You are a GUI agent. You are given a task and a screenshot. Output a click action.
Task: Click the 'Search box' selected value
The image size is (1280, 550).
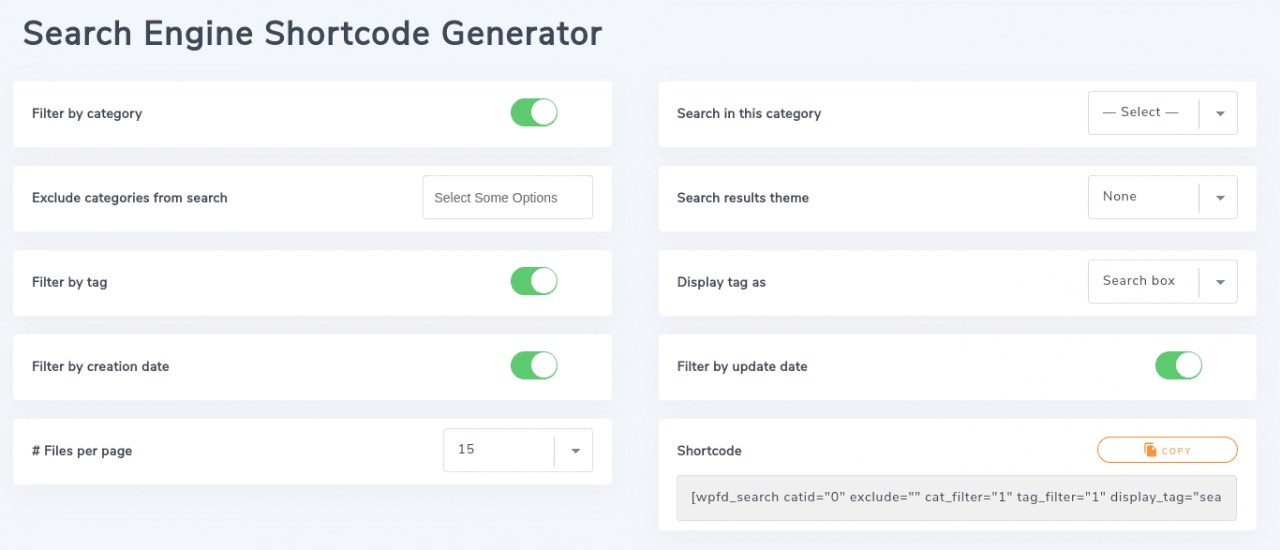1139,281
